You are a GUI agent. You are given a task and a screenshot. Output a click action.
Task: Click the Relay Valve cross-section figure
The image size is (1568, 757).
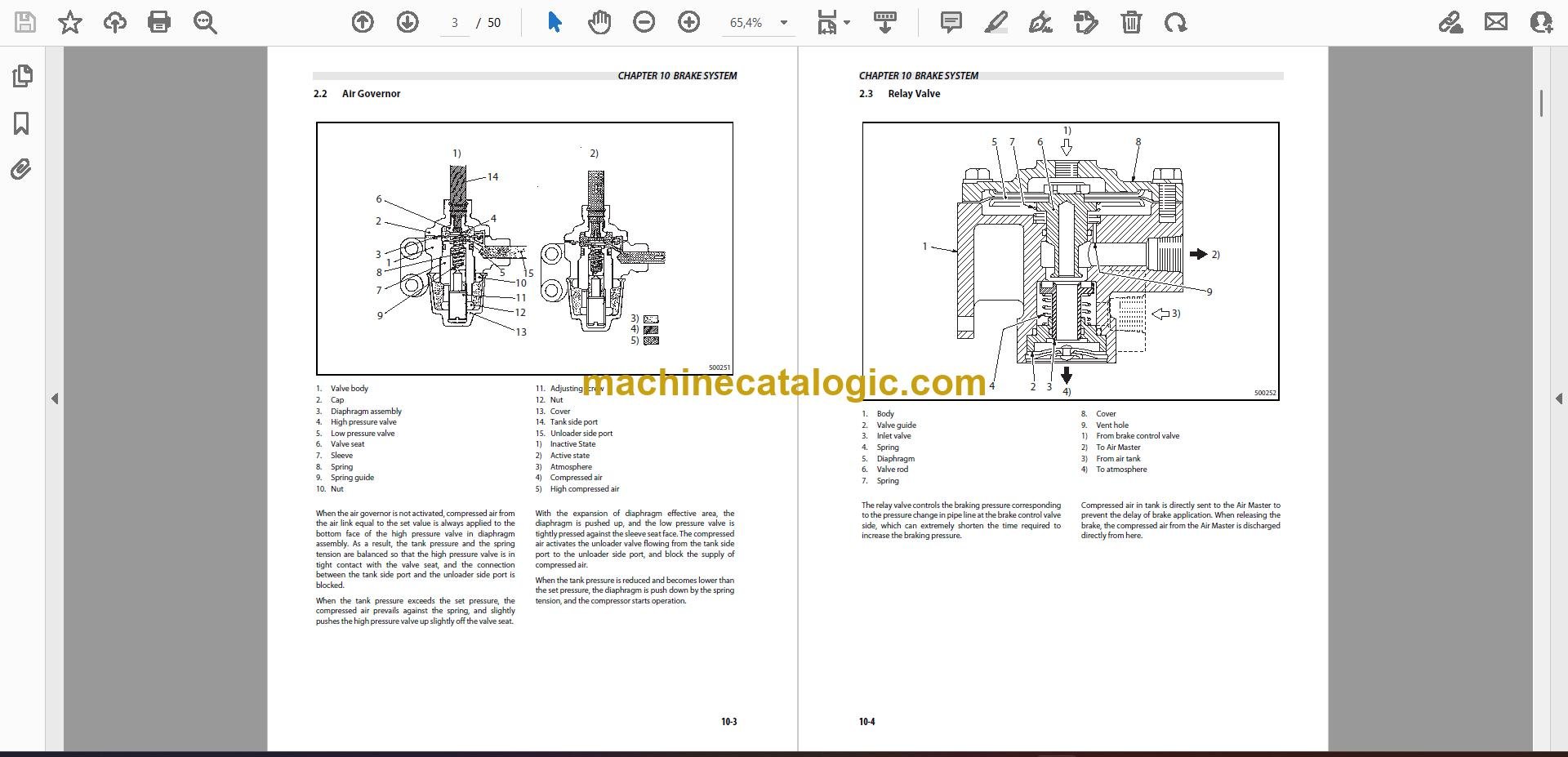(x=1071, y=261)
